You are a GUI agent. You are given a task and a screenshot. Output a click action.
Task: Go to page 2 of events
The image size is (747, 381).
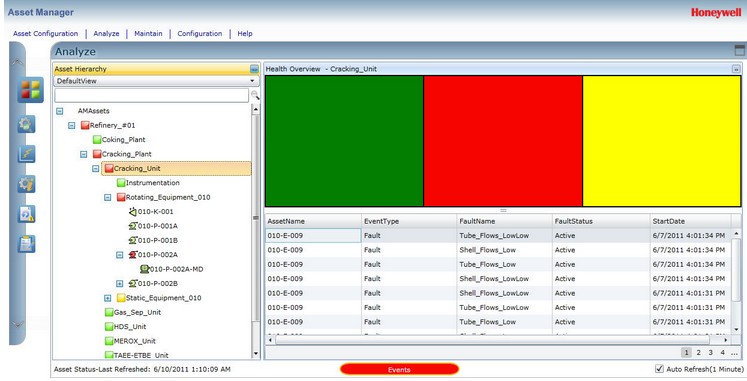pyautogui.click(x=698, y=352)
